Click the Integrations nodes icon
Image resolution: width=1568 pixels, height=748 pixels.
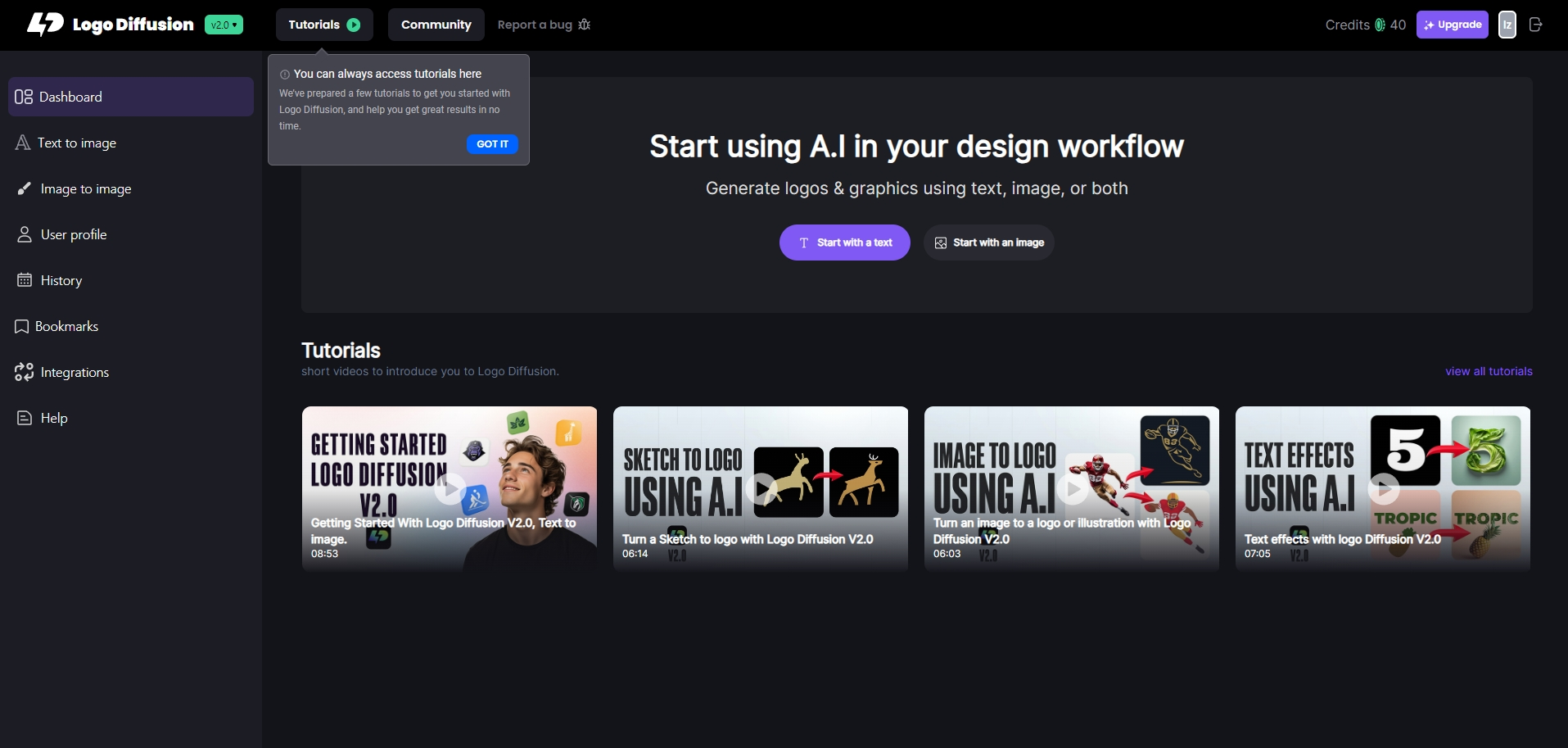pyautogui.click(x=24, y=372)
